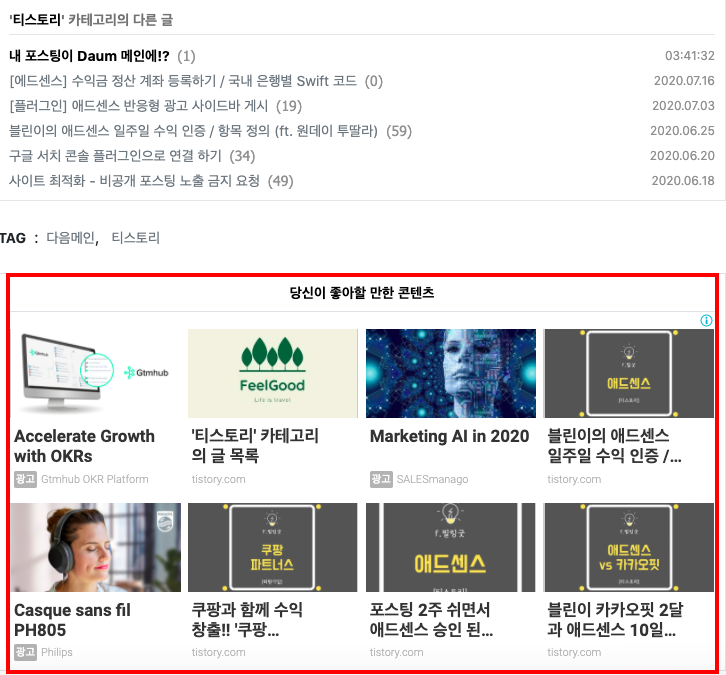Screen dimensions: 726x675
Task: Click 'Philips' advertiser text
Action: 57,652
